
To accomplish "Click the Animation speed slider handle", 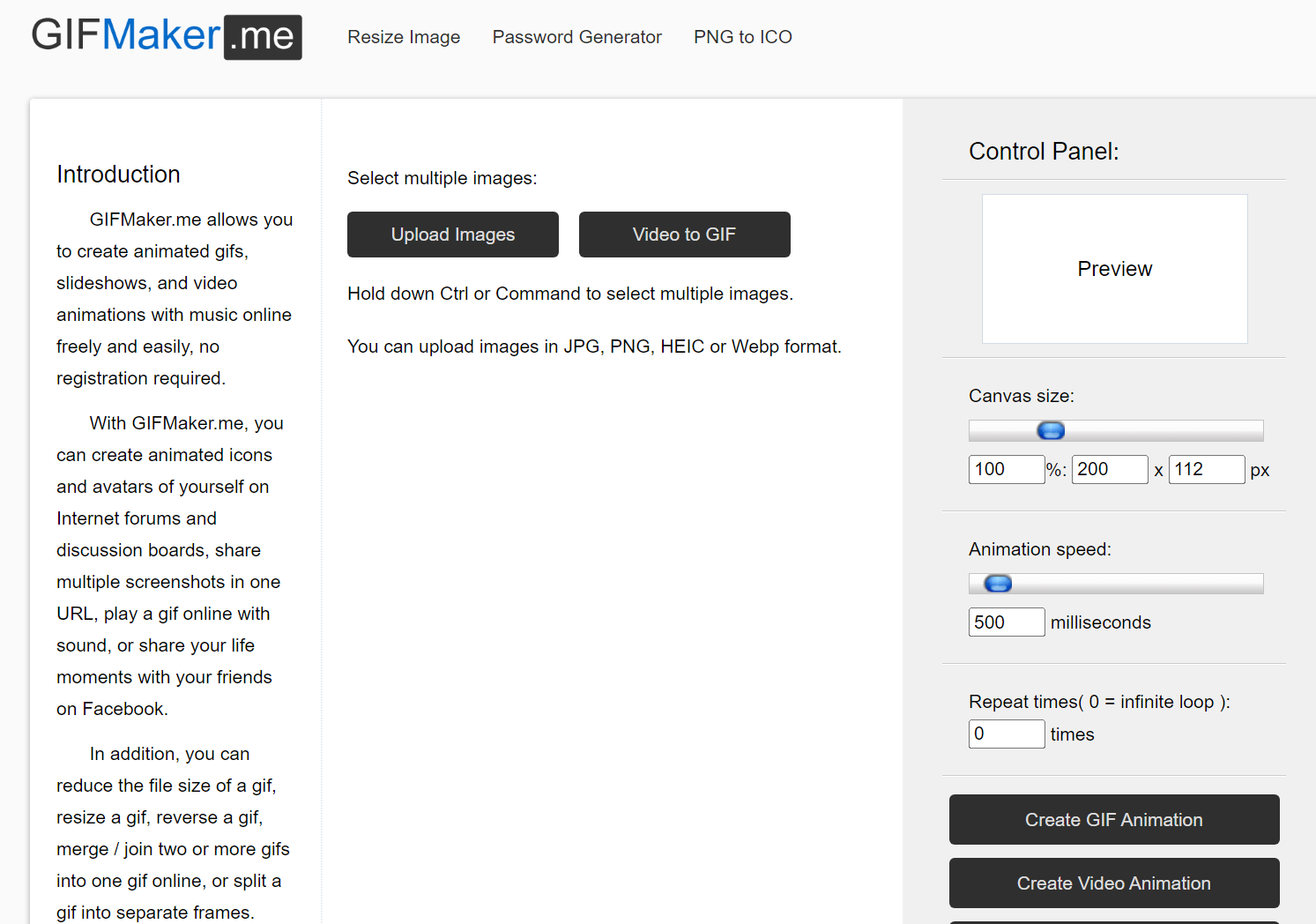I will pos(998,584).
